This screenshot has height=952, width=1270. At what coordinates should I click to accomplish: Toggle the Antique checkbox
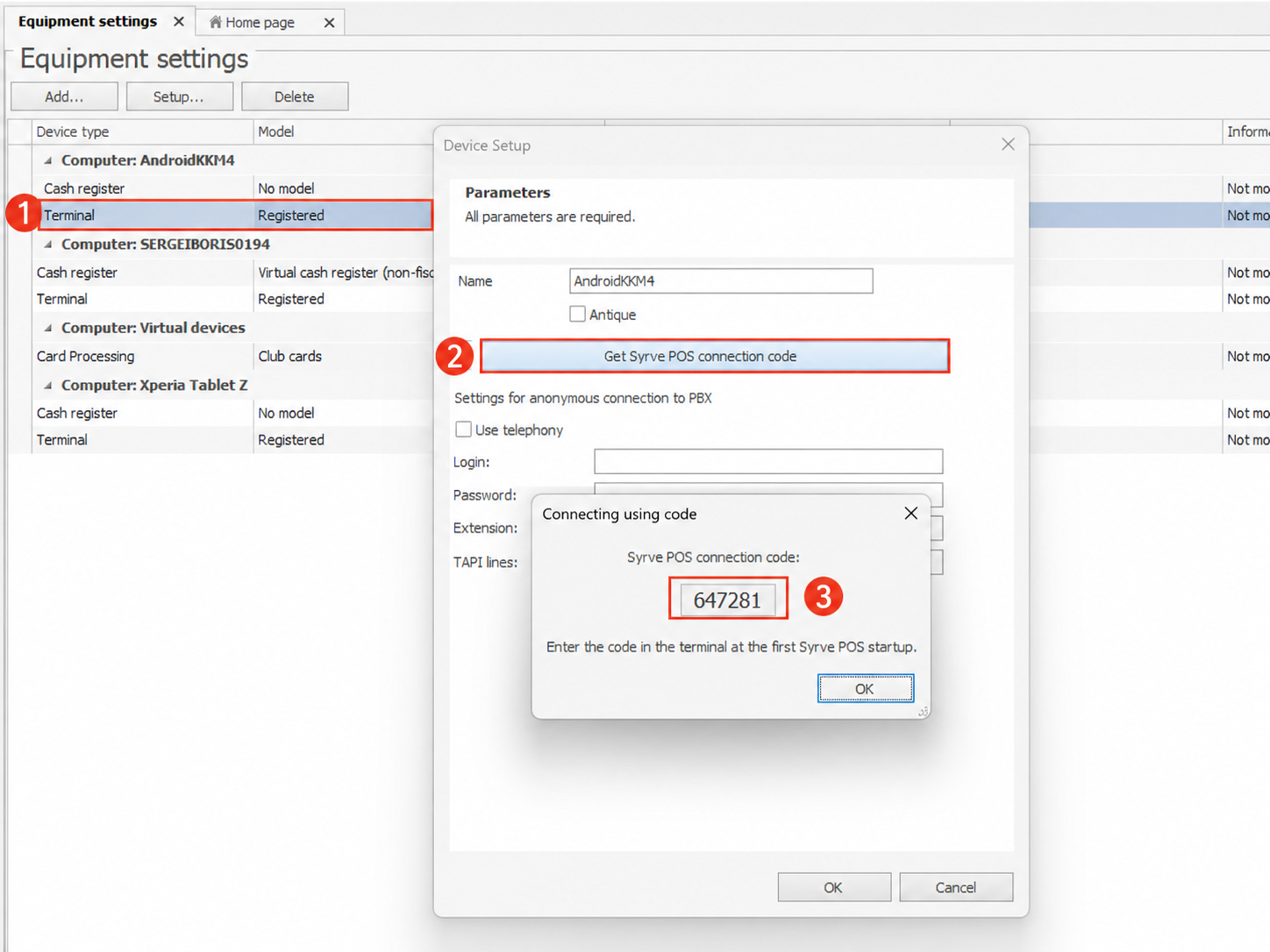click(577, 314)
